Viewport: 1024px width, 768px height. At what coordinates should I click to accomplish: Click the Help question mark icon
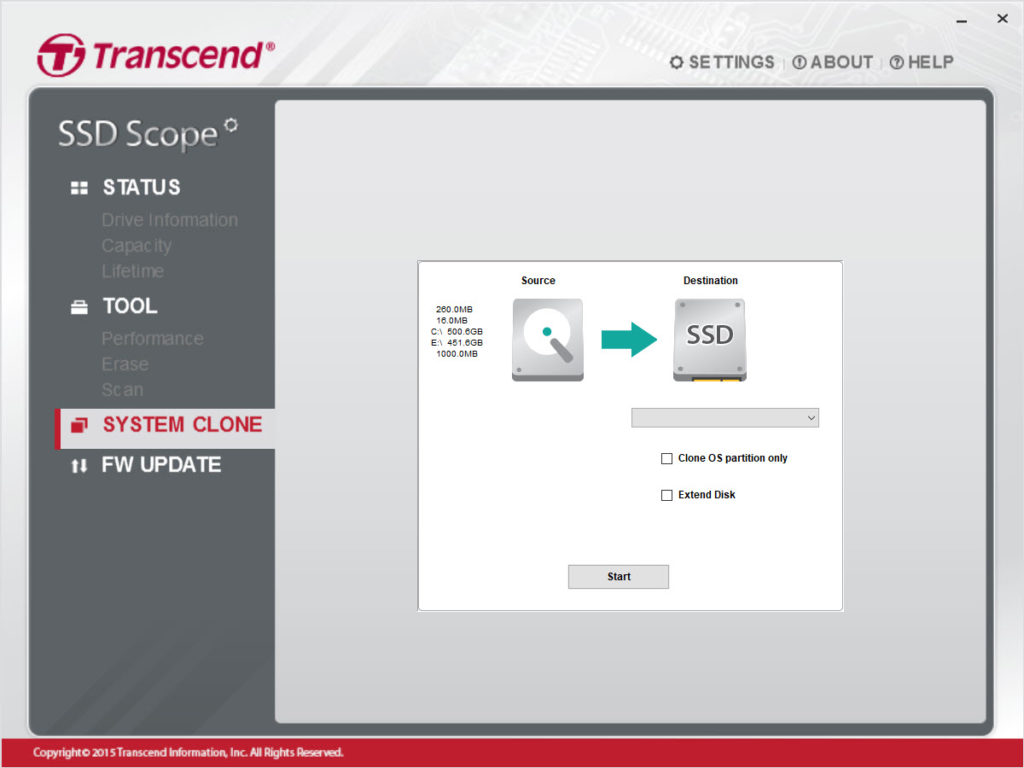[x=897, y=62]
